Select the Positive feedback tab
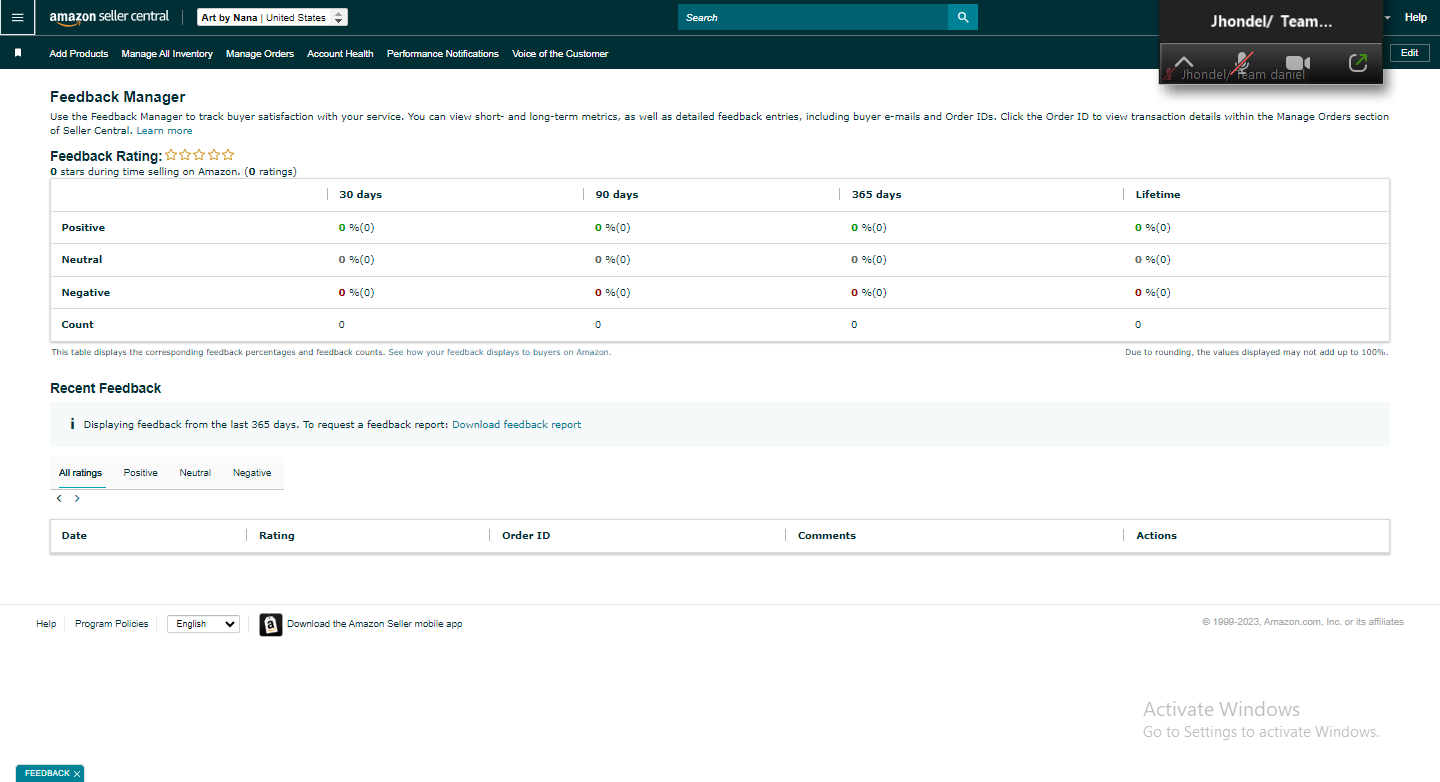This screenshot has height=782, width=1440. 141,473
